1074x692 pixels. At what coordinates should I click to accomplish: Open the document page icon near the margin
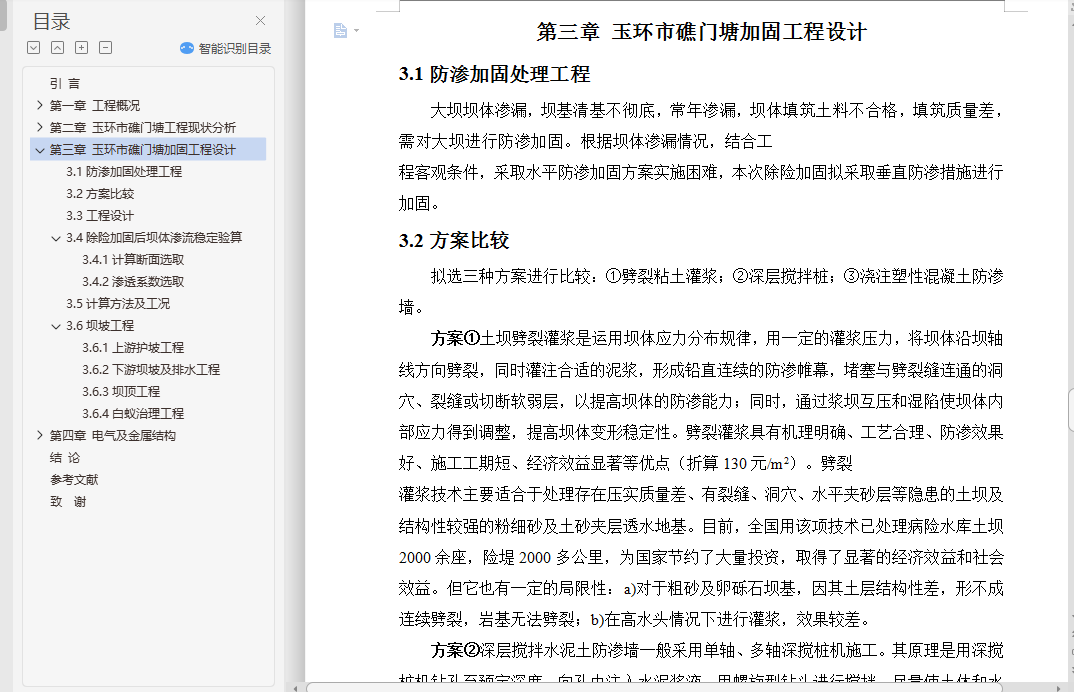[x=340, y=30]
